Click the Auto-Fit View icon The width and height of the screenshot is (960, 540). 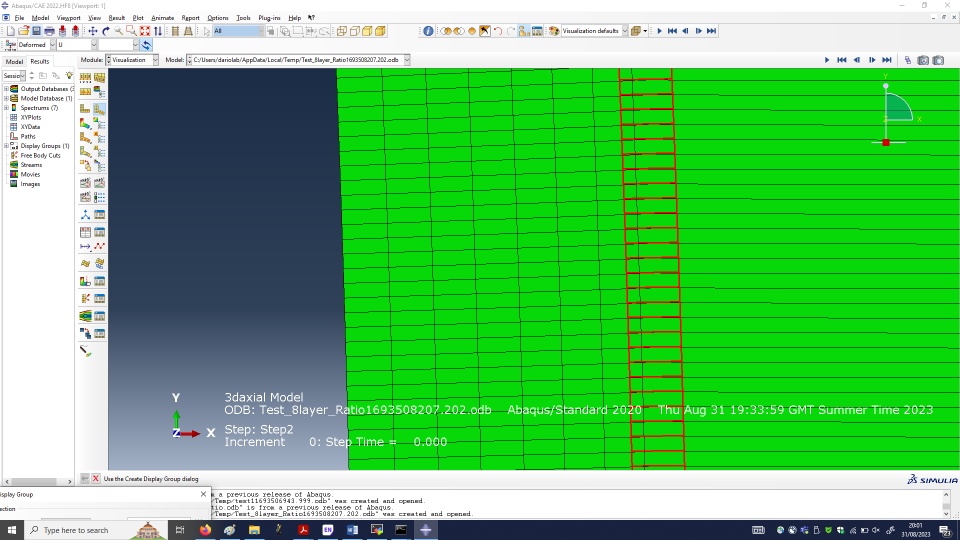[x=144, y=31]
